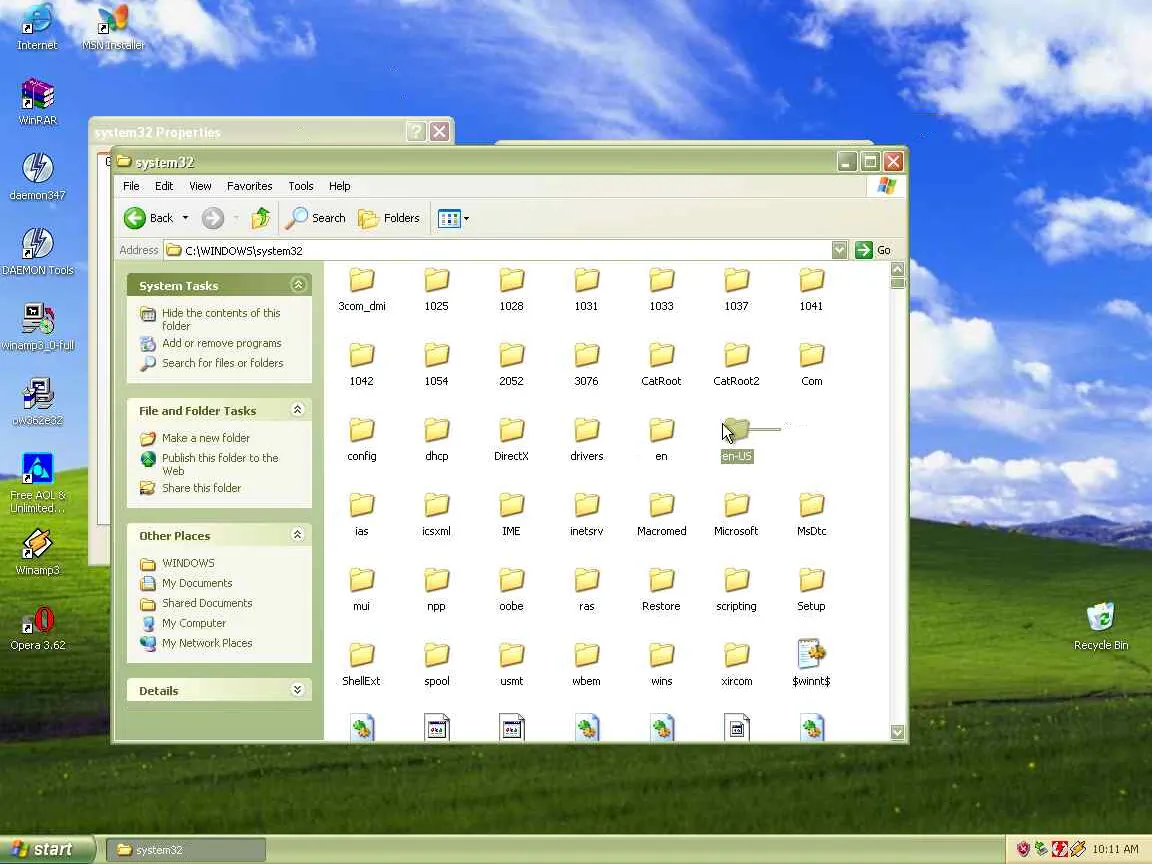Click Hide the contents of this folder
Image resolution: width=1152 pixels, height=864 pixels.
click(221, 320)
